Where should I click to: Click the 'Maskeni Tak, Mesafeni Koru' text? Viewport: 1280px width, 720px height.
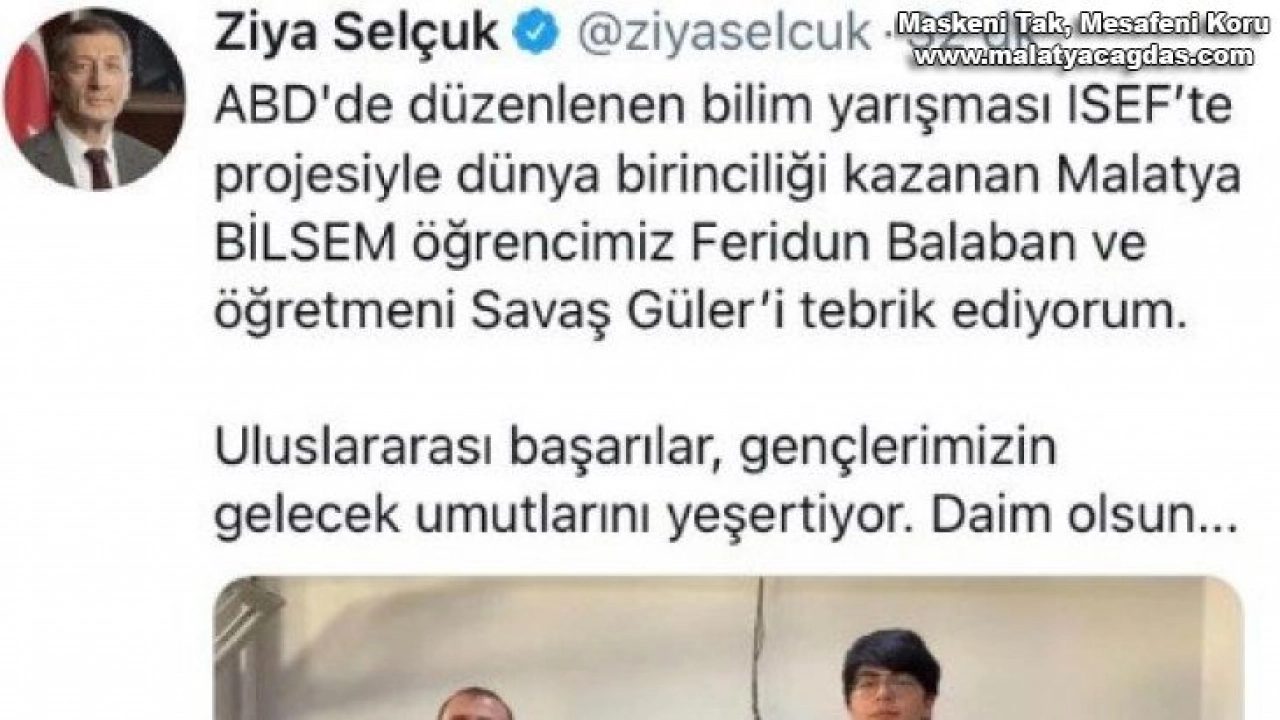pyautogui.click(x=1082, y=23)
